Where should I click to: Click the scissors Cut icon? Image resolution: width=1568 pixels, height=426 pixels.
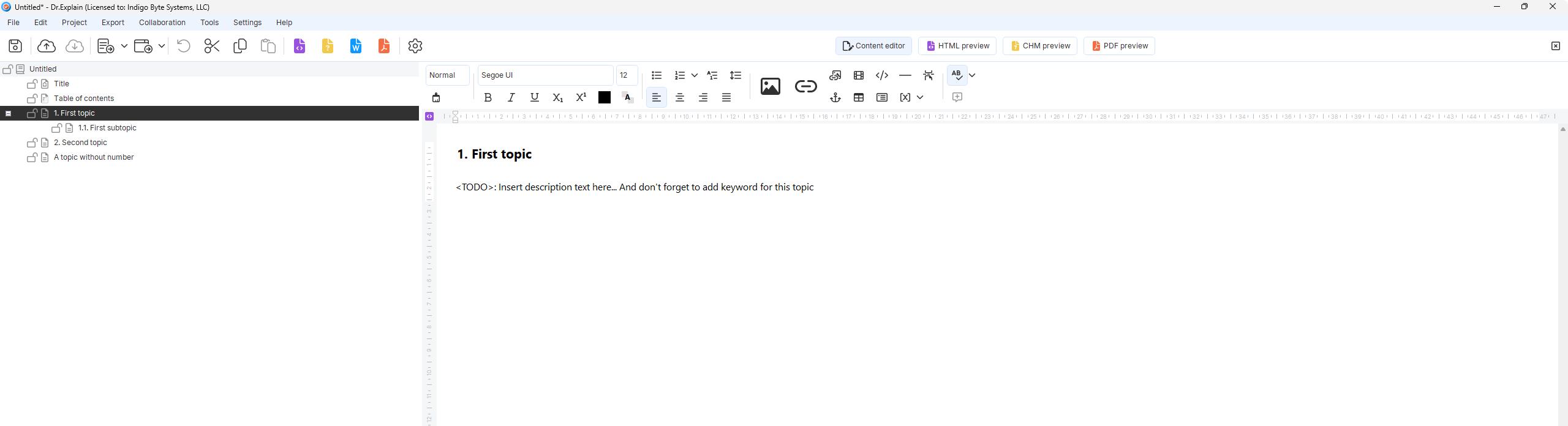point(212,46)
